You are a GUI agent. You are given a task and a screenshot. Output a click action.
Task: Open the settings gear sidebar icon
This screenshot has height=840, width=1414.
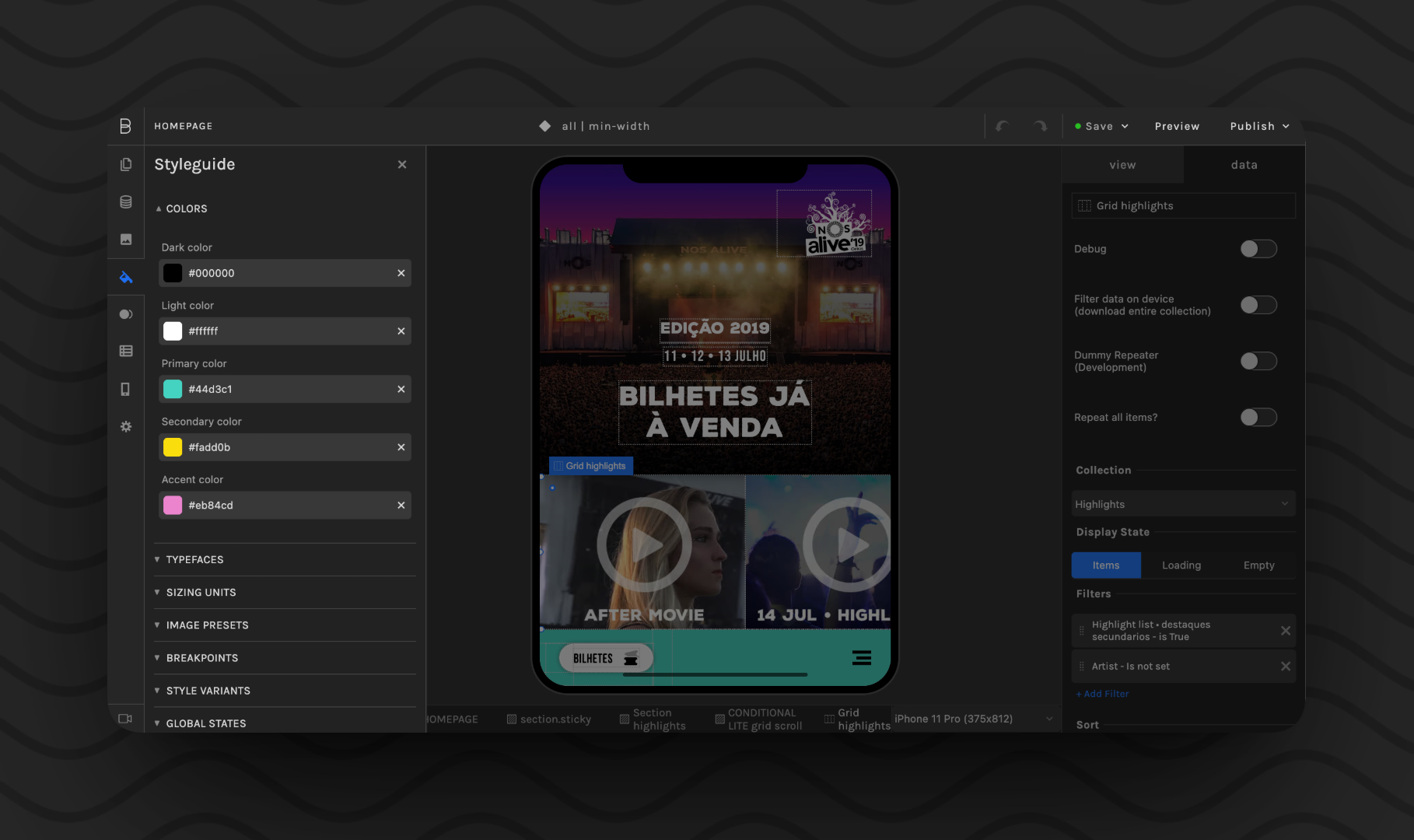pyautogui.click(x=126, y=427)
